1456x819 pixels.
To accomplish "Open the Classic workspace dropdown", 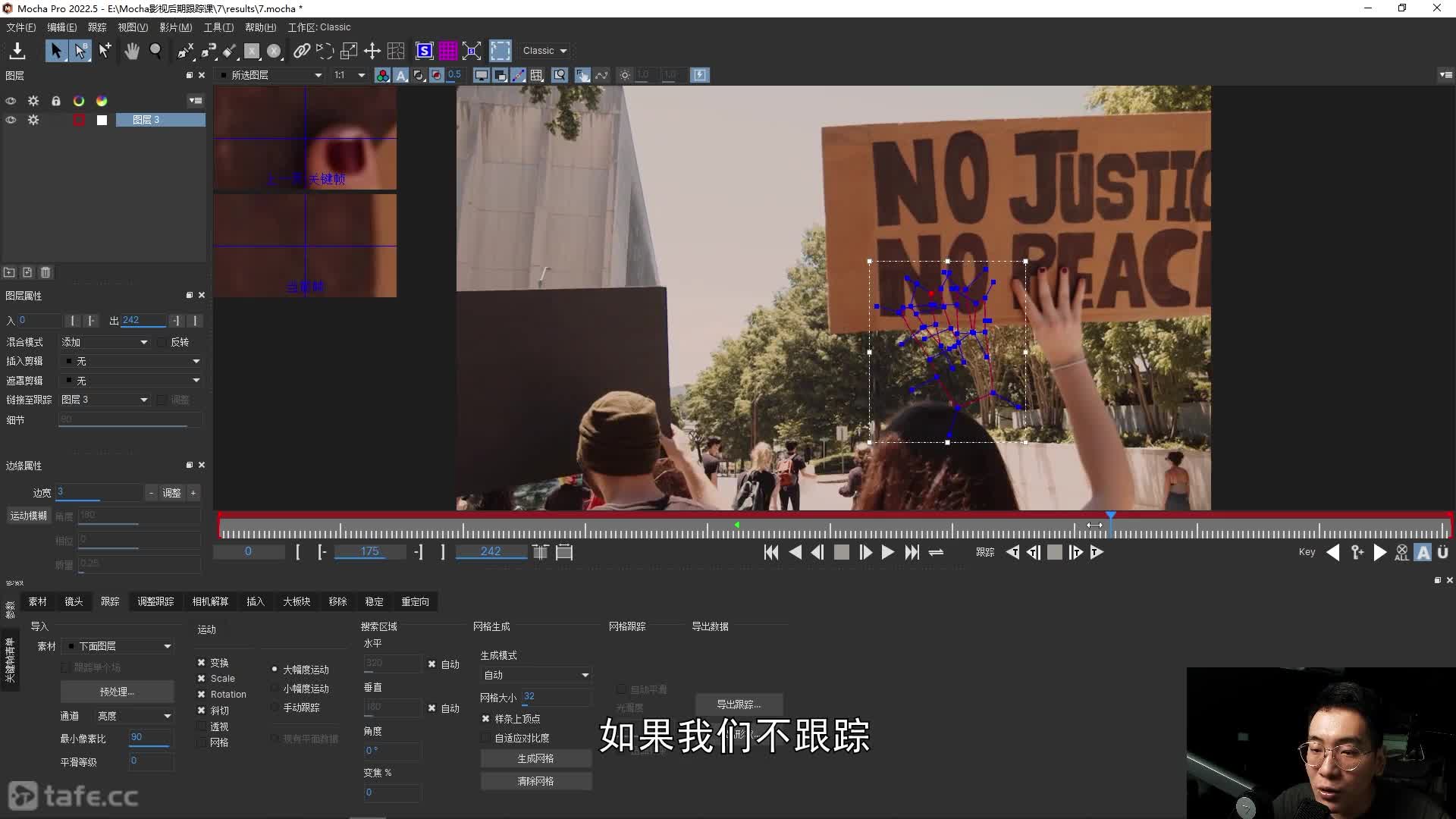I will [x=544, y=51].
